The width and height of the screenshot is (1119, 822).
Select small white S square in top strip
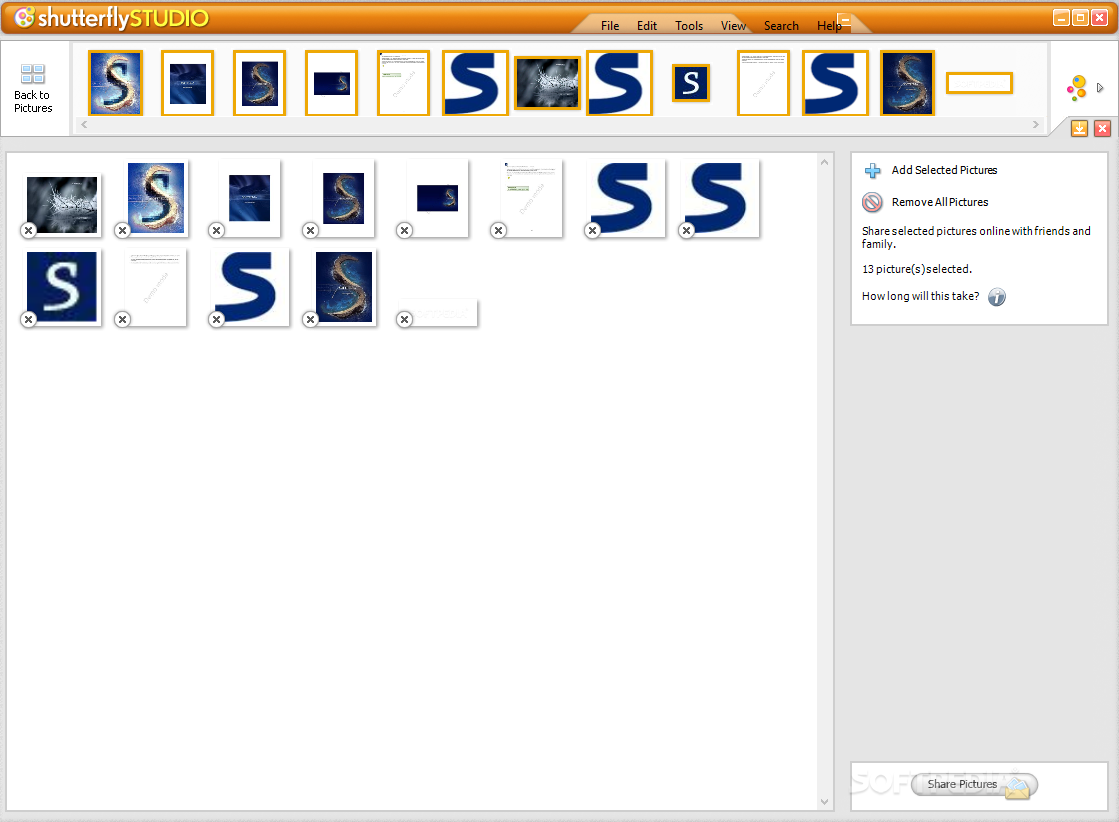(691, 83)
